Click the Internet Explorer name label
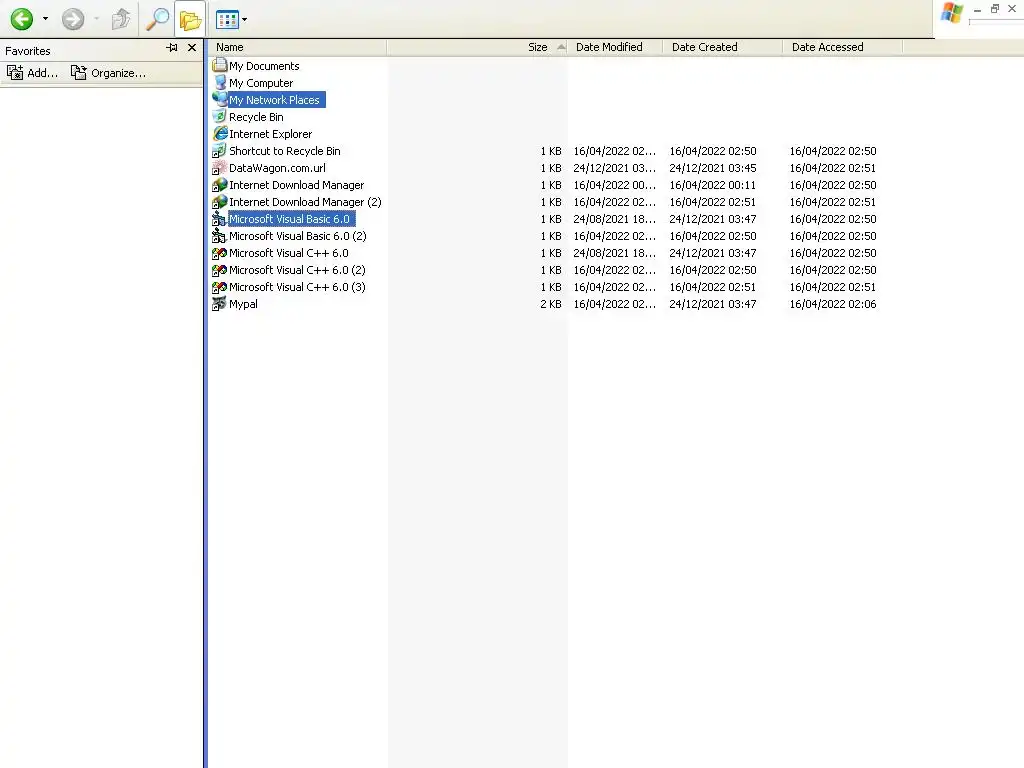 coord(270,134)
